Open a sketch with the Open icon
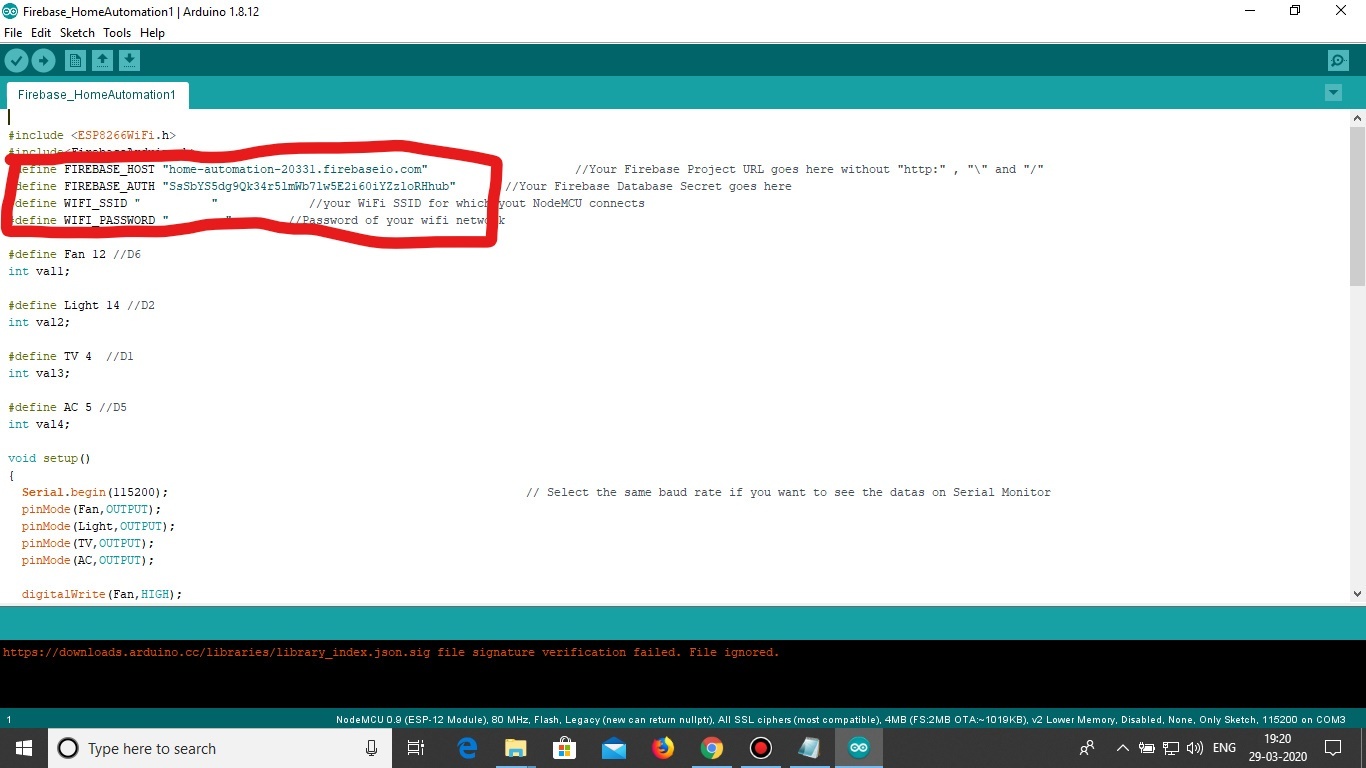The height and width of the screenshot is (768, 1366). [x=102, y=61]
